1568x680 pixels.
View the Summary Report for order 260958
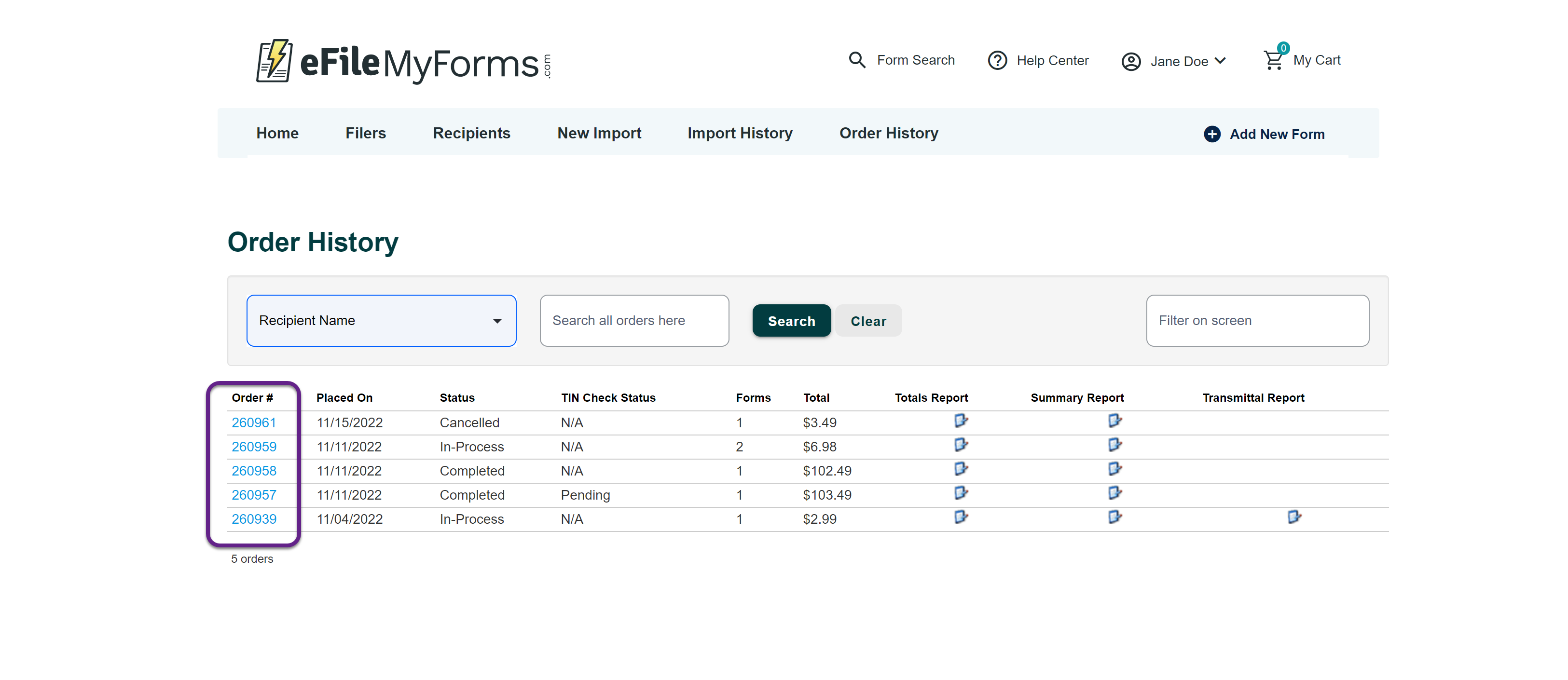click(1114, 469)
